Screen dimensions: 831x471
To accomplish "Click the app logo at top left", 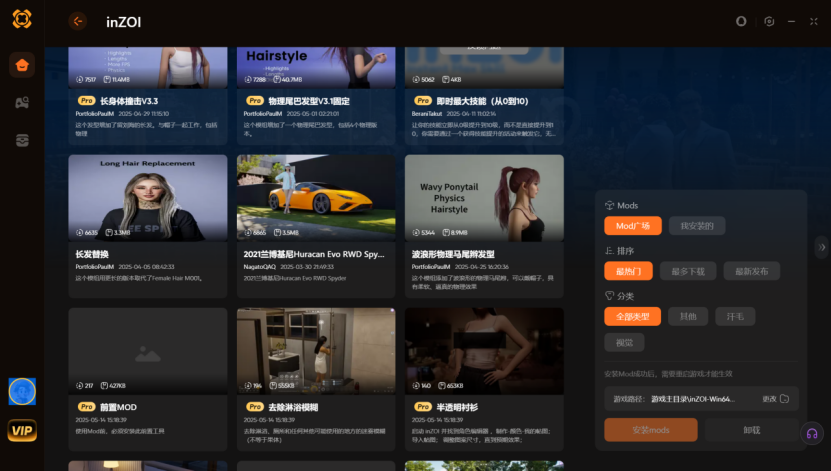I will (x=22, y=19).
